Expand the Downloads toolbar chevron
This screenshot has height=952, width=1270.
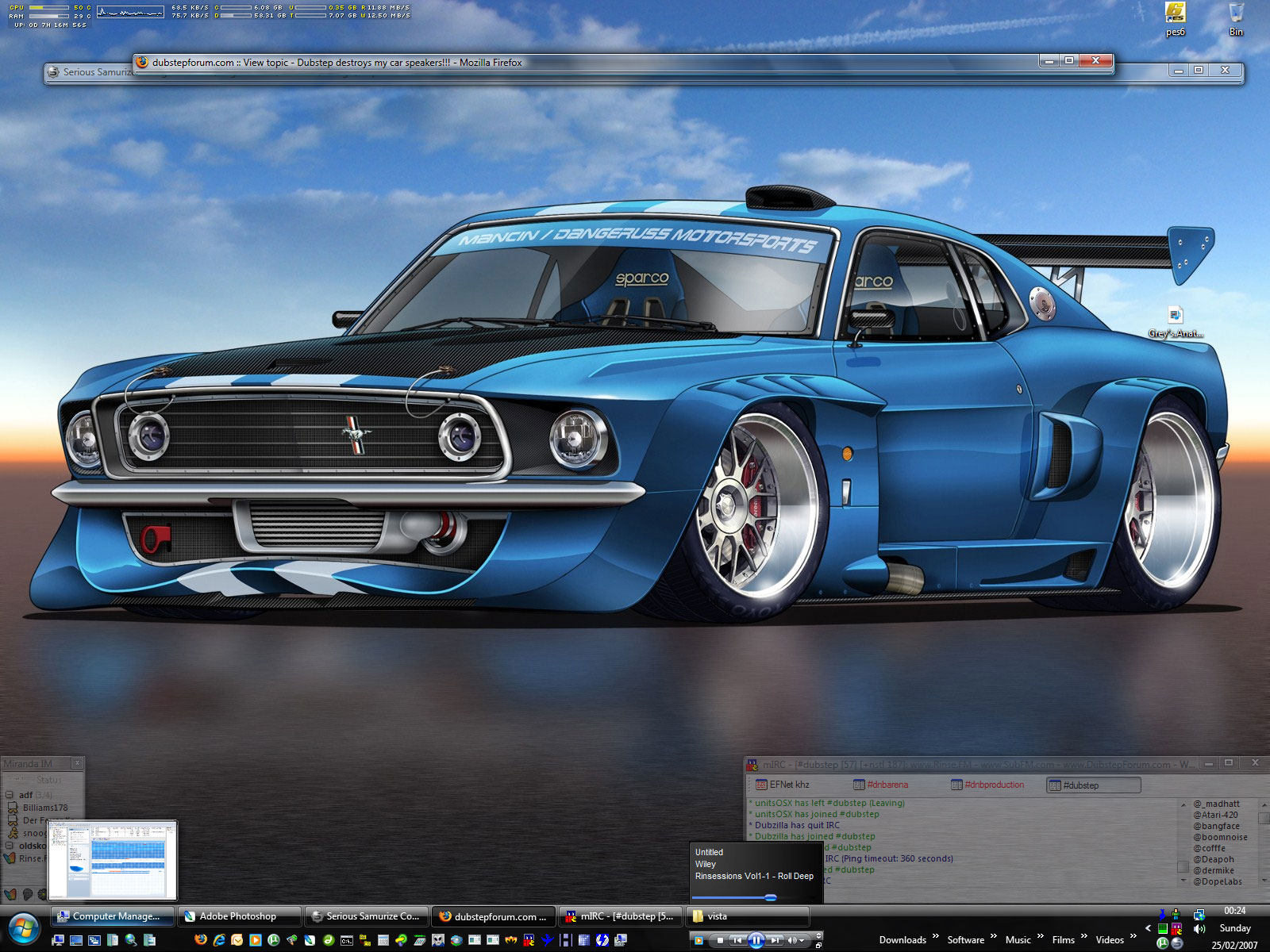(x=935, y=937)
